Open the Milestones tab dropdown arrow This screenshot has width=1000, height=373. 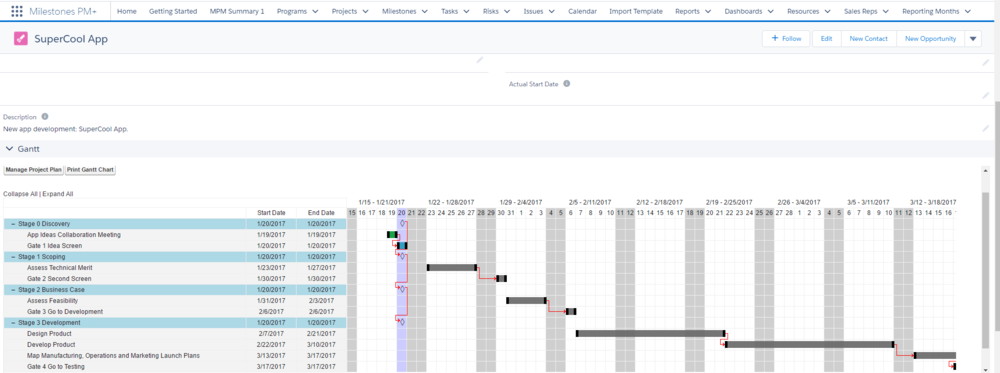[424, 11]
